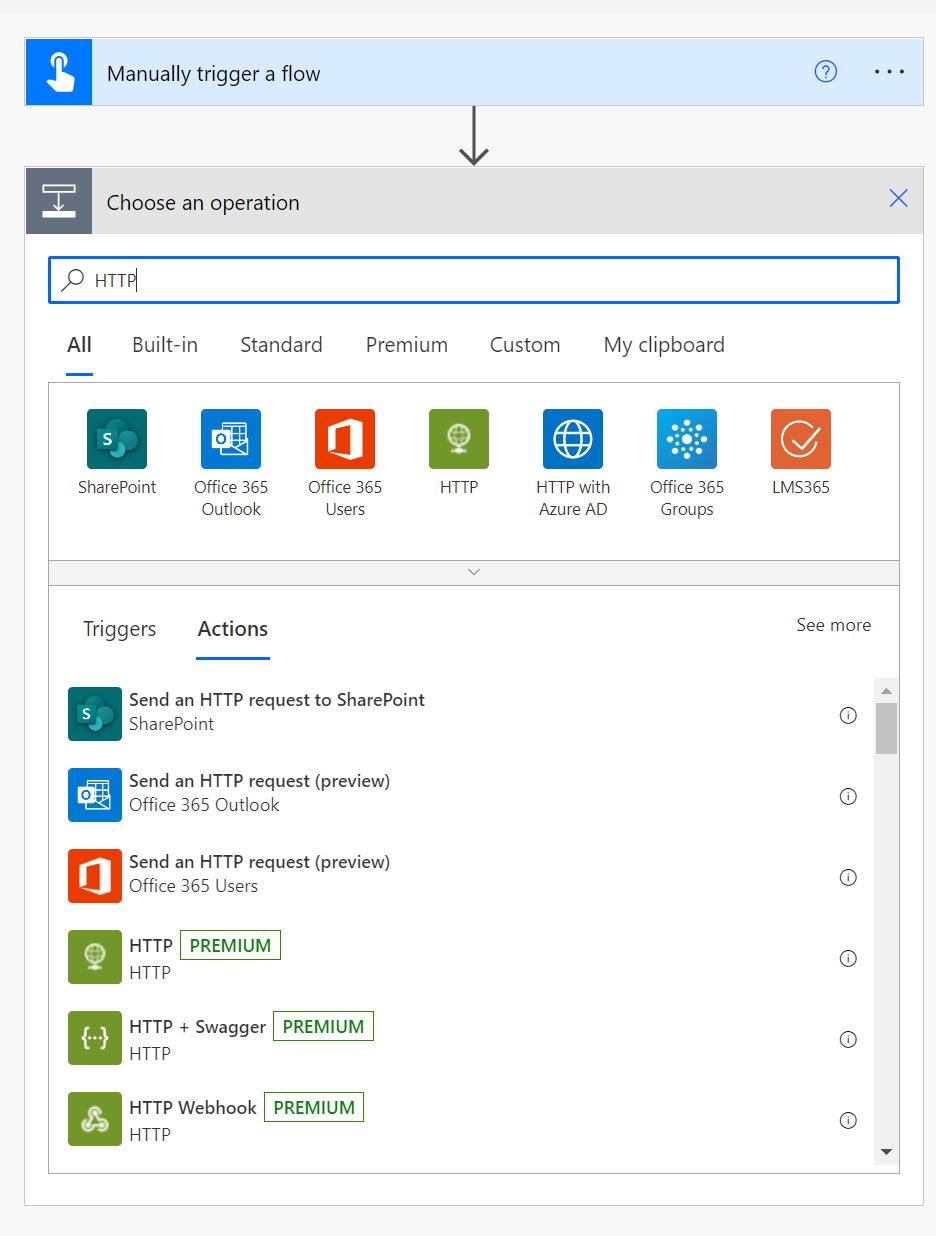The image size is (936, 1236).
Task: Show info for Outlook Send an HTTP request
Action: coord(848,796)
